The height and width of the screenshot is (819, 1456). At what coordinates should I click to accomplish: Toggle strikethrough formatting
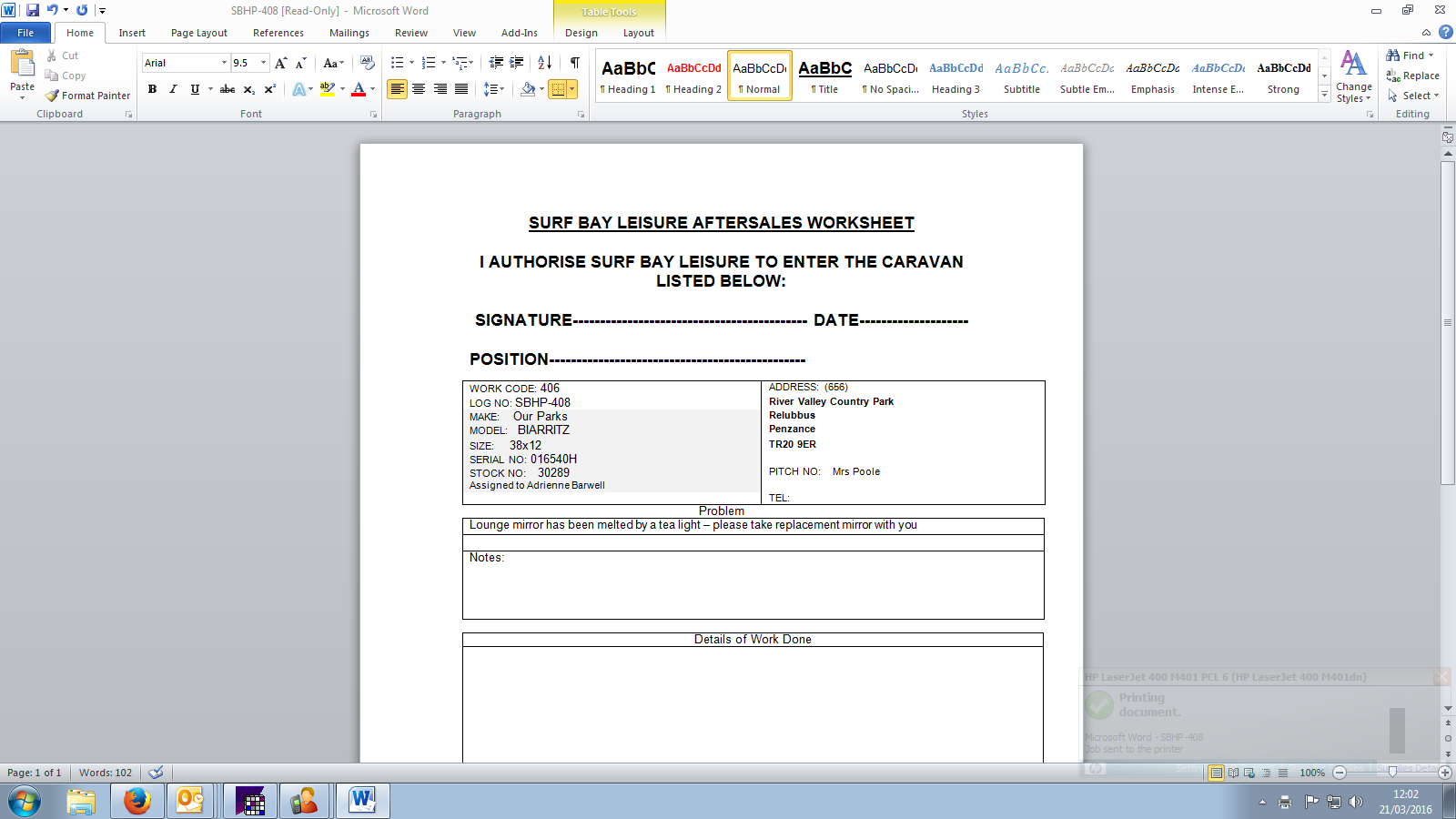[227, 89]
